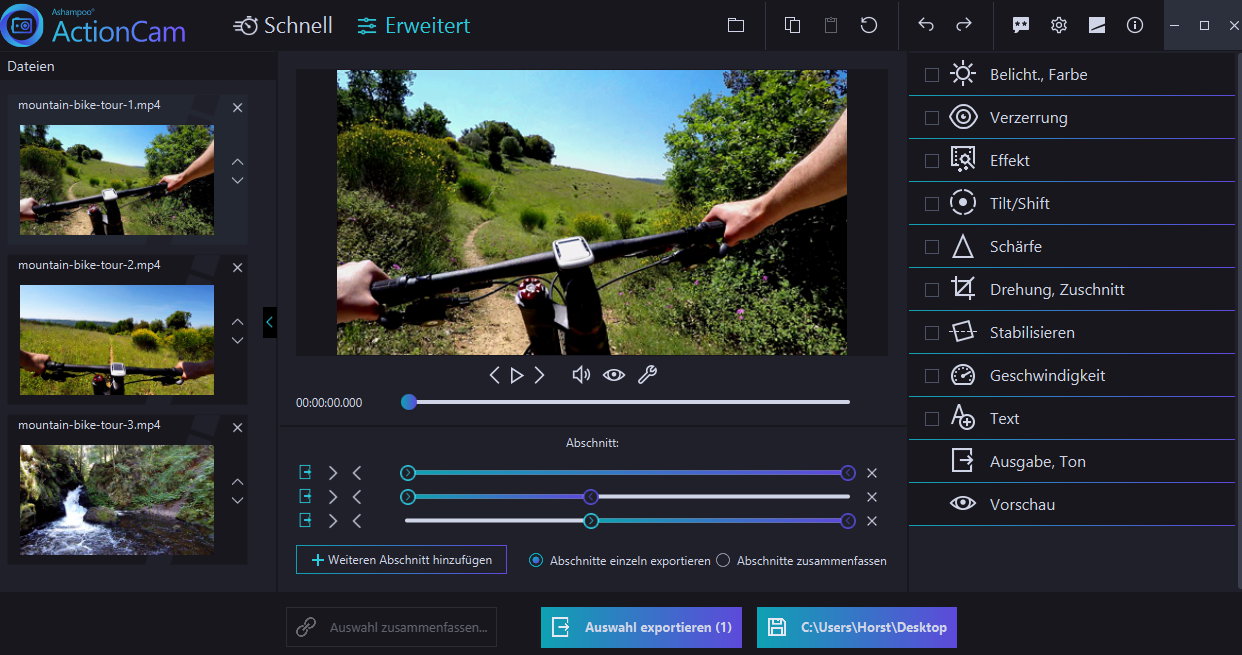Collapse the file list panel sidebar
Viewport: 1242px width, 655px height.
coord(268,322)
